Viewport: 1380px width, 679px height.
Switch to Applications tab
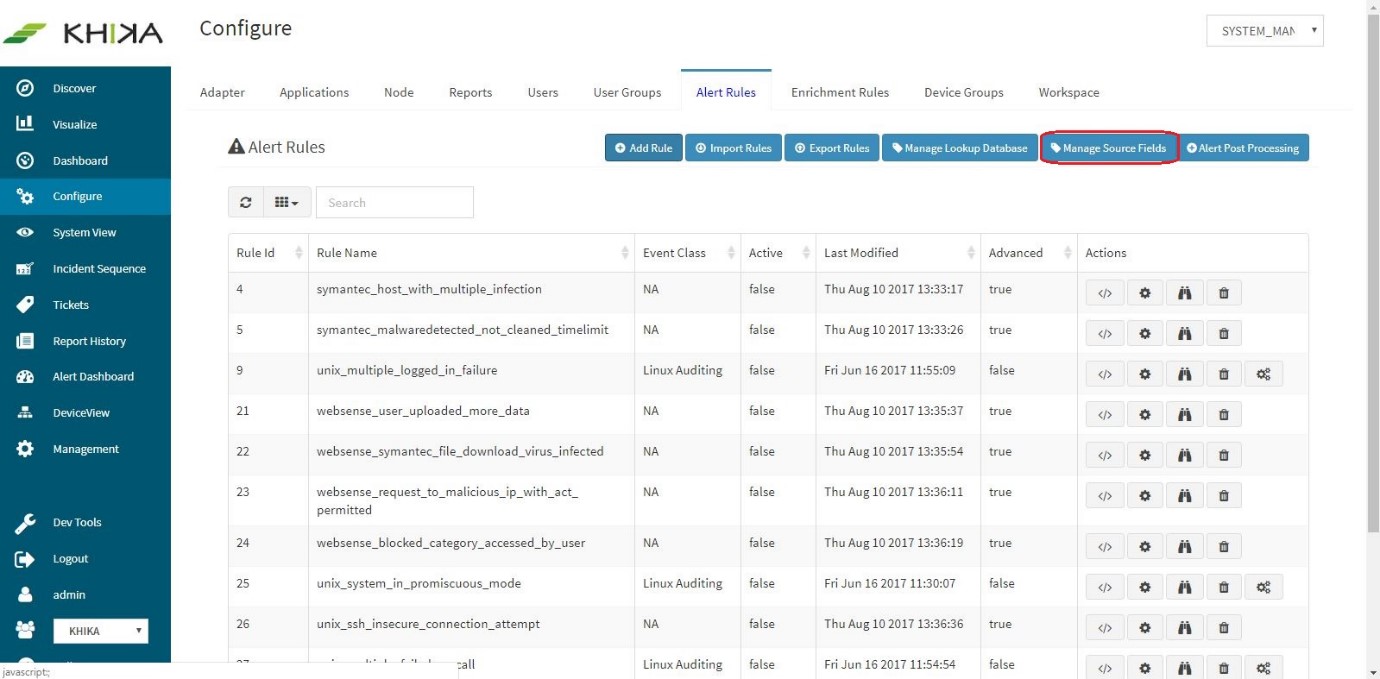[314, 92]
